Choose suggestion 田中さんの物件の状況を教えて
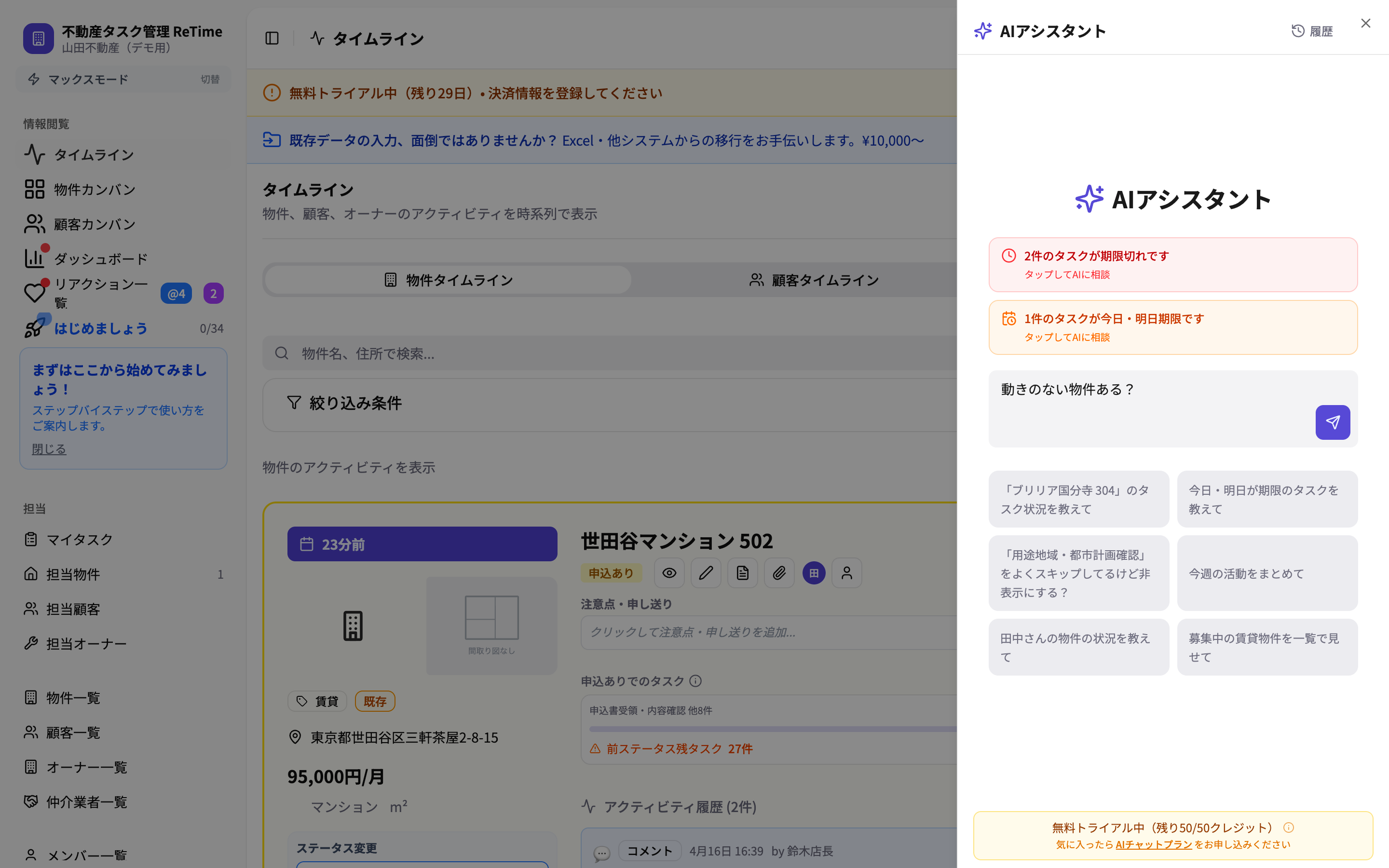The width and height of the screenshot is (1389, 868). [1078, 647]
